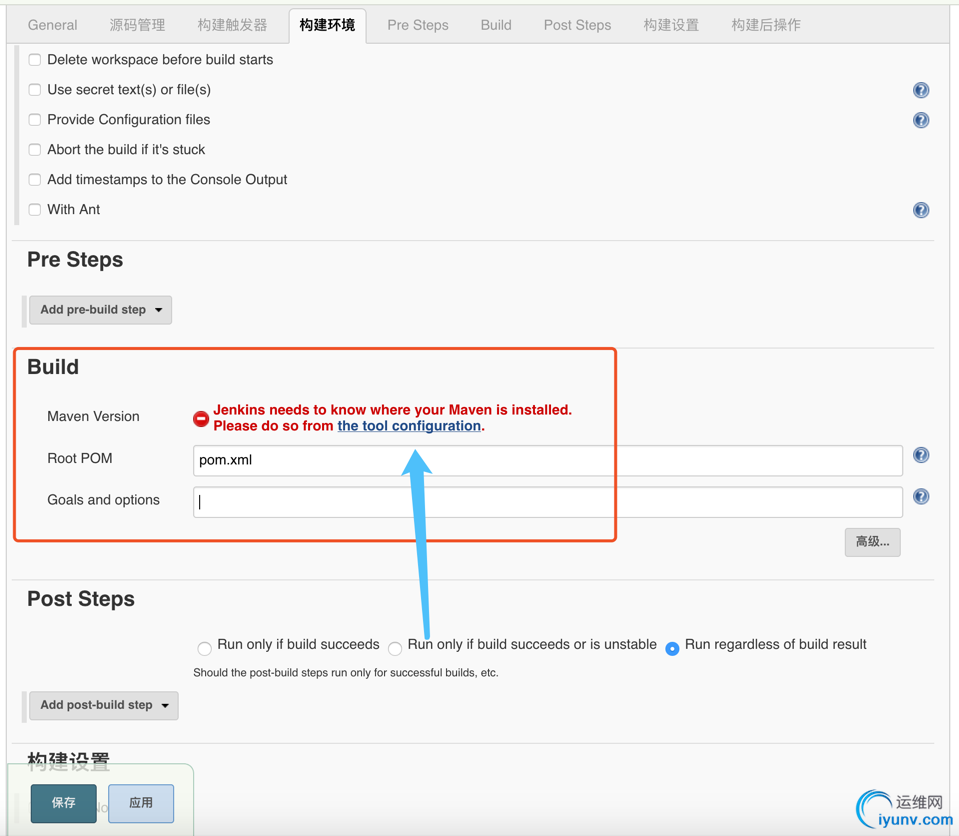Open help for Use secret text(s) or file(s)
The width and height of the screenshot is (959, 836).
coord(920,90)
